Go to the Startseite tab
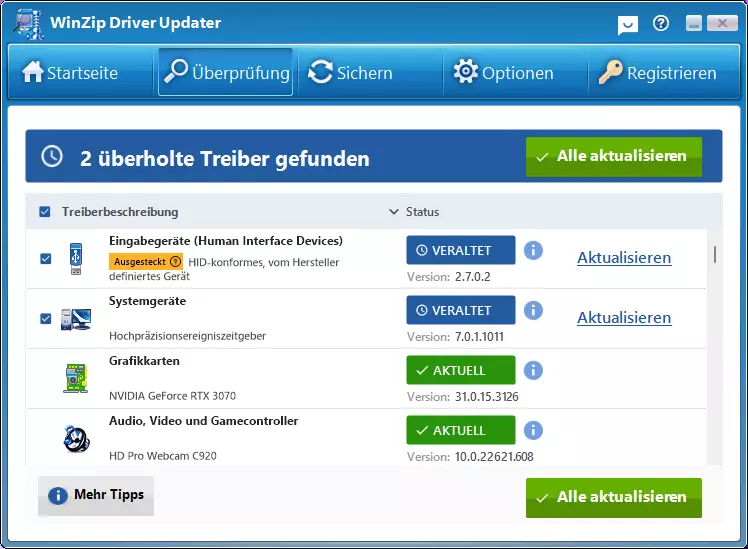 point(81,73)
